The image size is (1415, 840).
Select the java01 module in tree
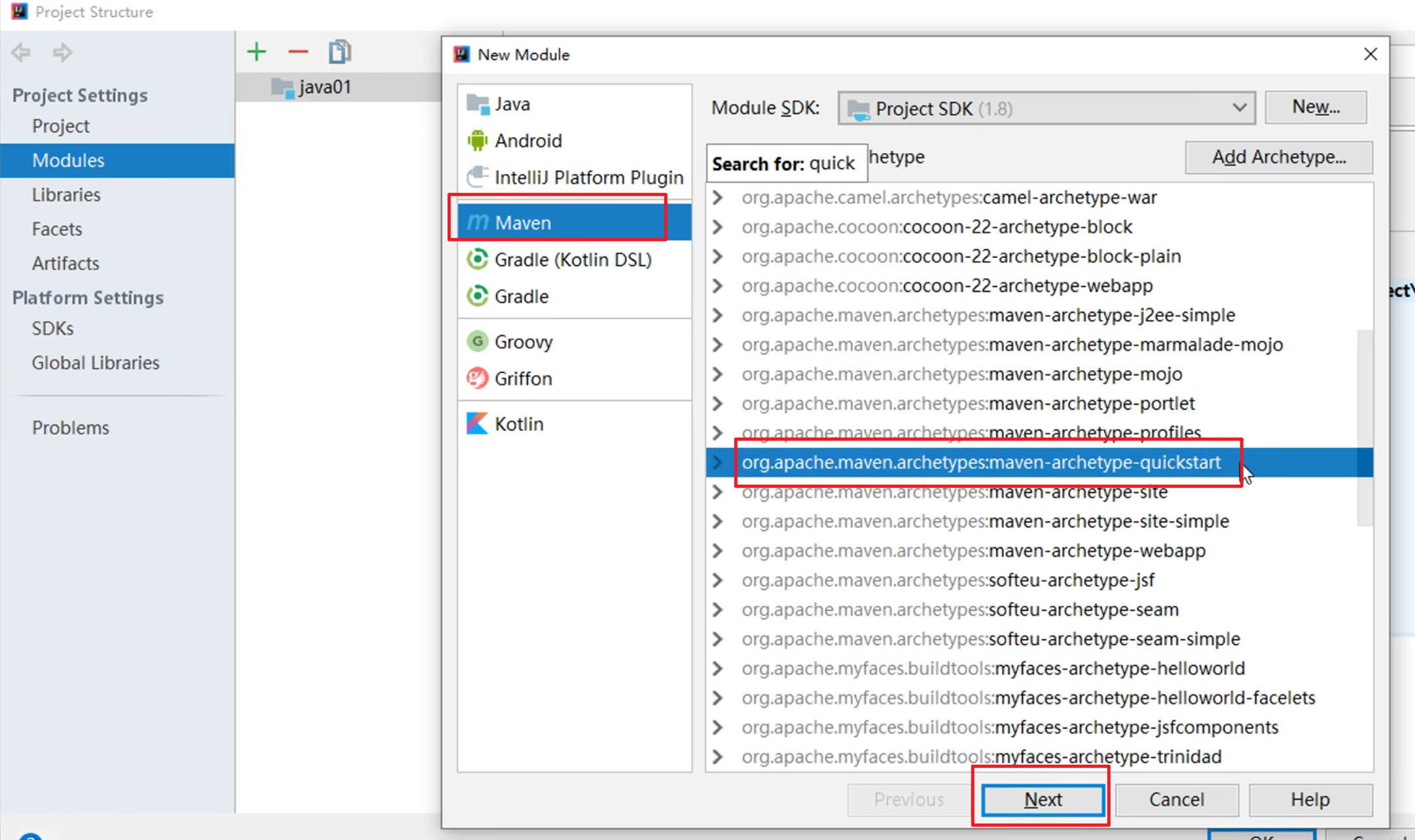point(325,87)
